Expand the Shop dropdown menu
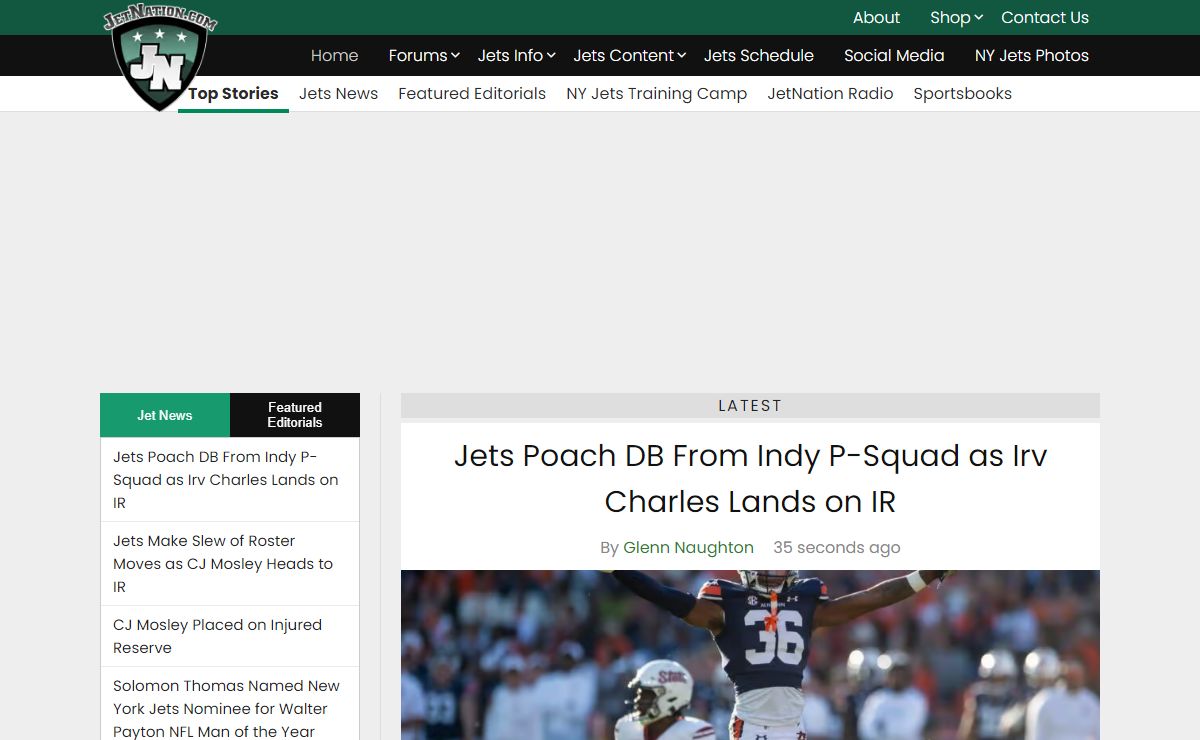This screenshot has height=740, width=1200. (956, 17)
